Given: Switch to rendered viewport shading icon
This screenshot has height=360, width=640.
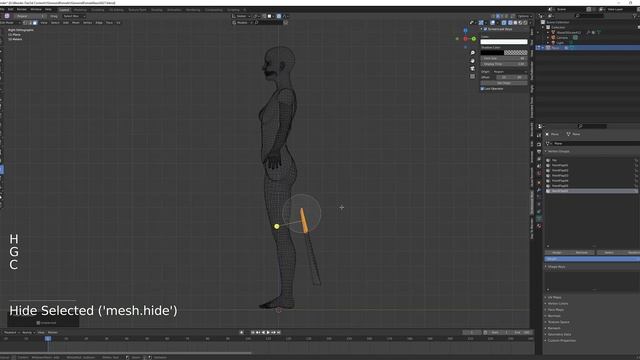Looking at the screenshot, I should coord(525,23).
